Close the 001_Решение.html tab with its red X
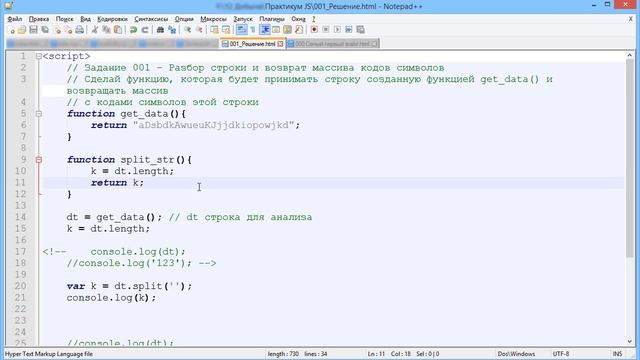This screenshot has height=360, width=640. [x=280, y=44]
